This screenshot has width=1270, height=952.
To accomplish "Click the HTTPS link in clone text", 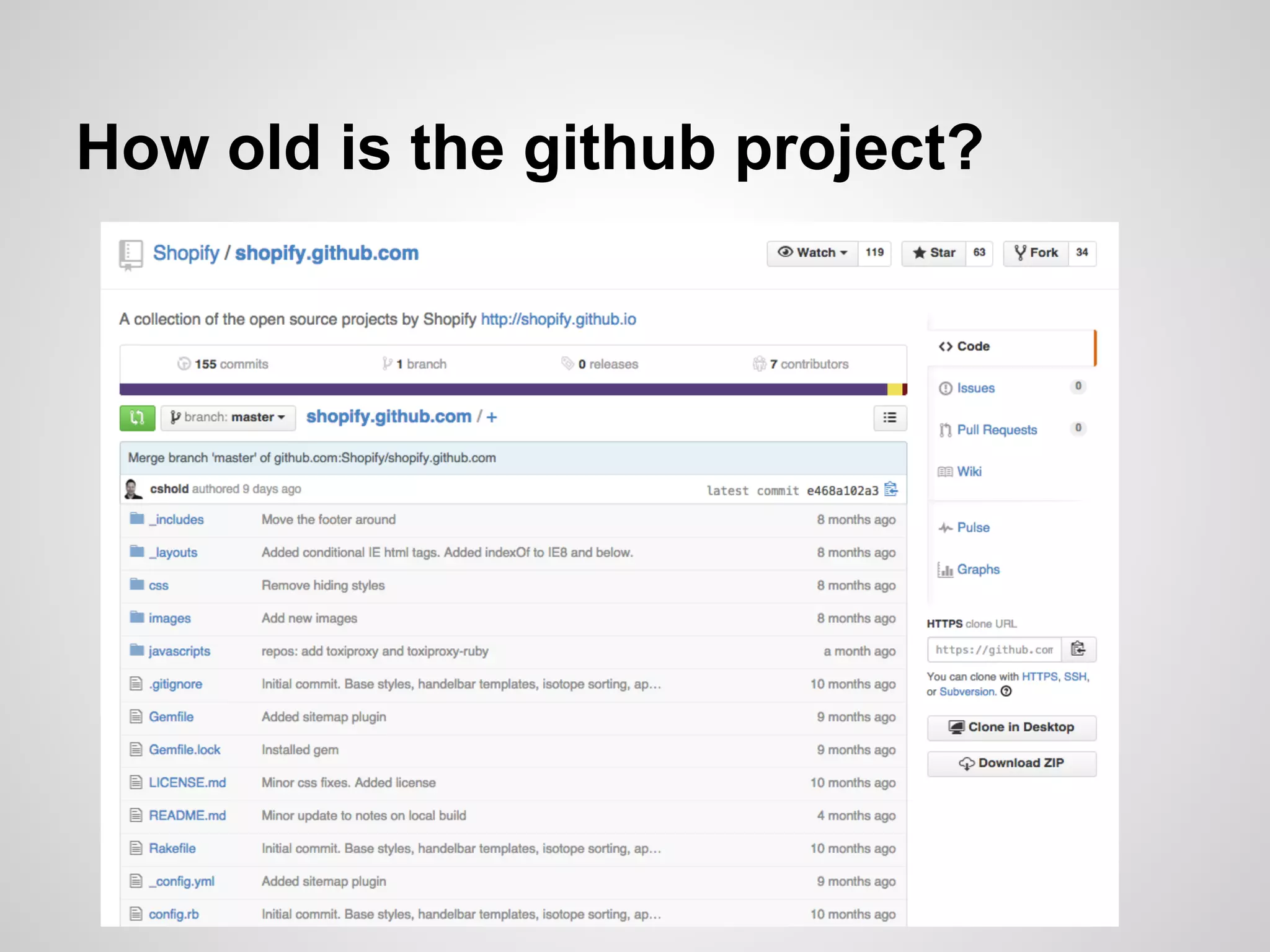I will tap(1039, 676).
